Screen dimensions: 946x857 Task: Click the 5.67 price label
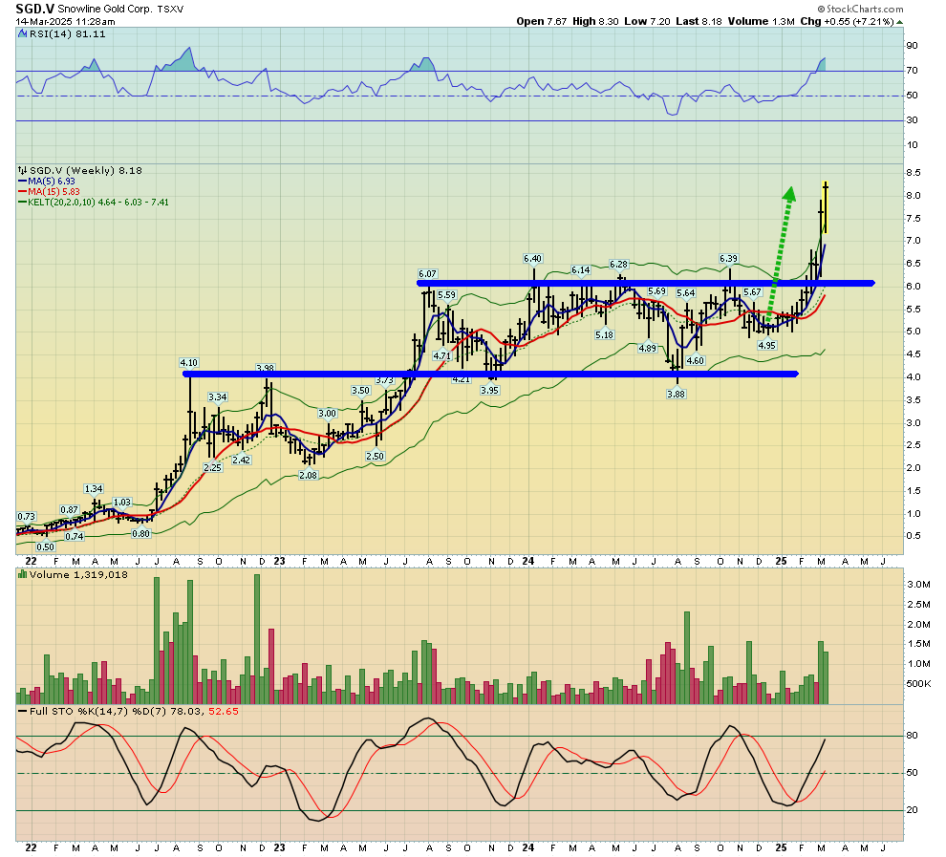pyautogui.click(x=752, y=292)
